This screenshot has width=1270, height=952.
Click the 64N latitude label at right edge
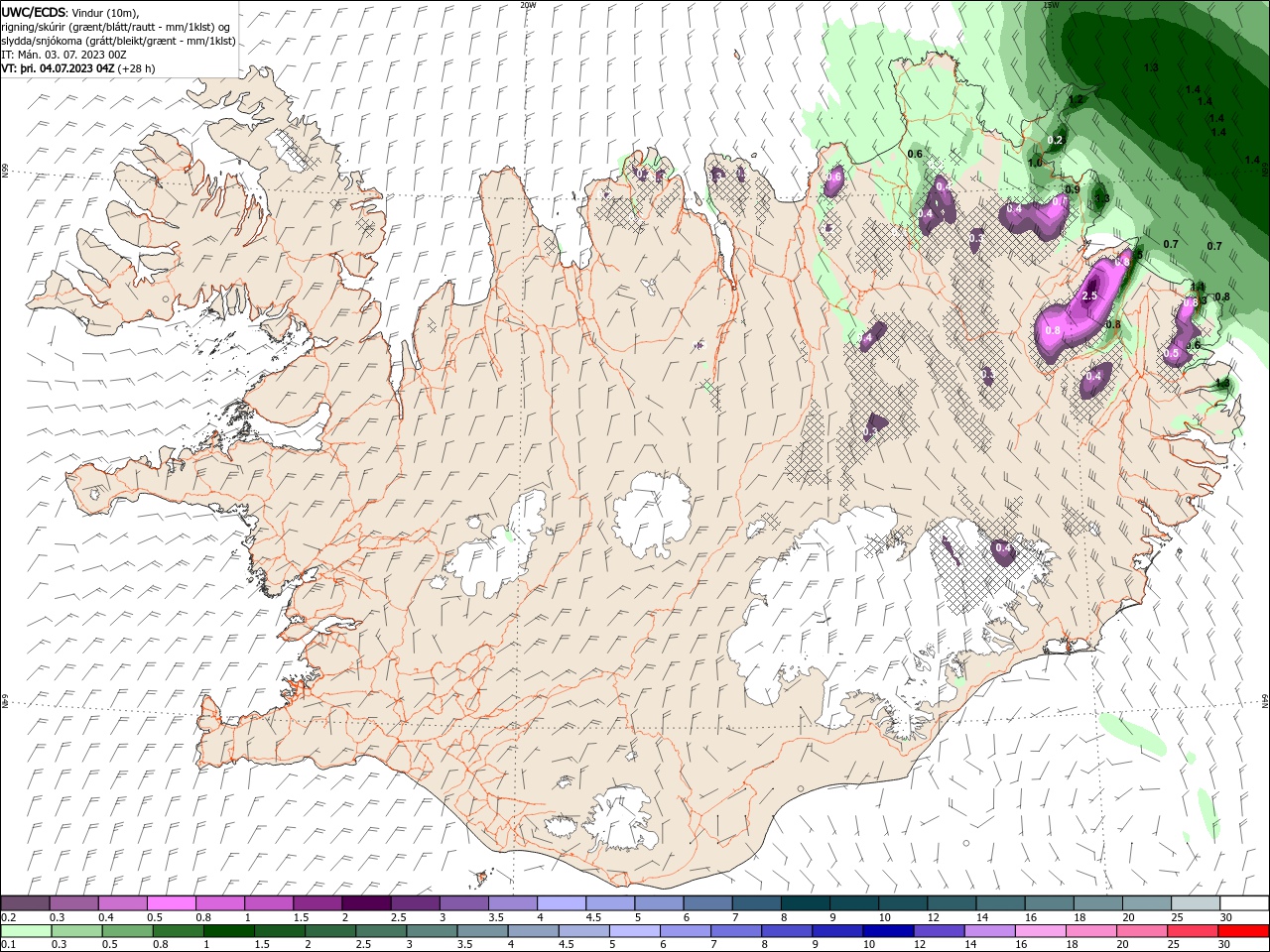(x=1265, y=701)
